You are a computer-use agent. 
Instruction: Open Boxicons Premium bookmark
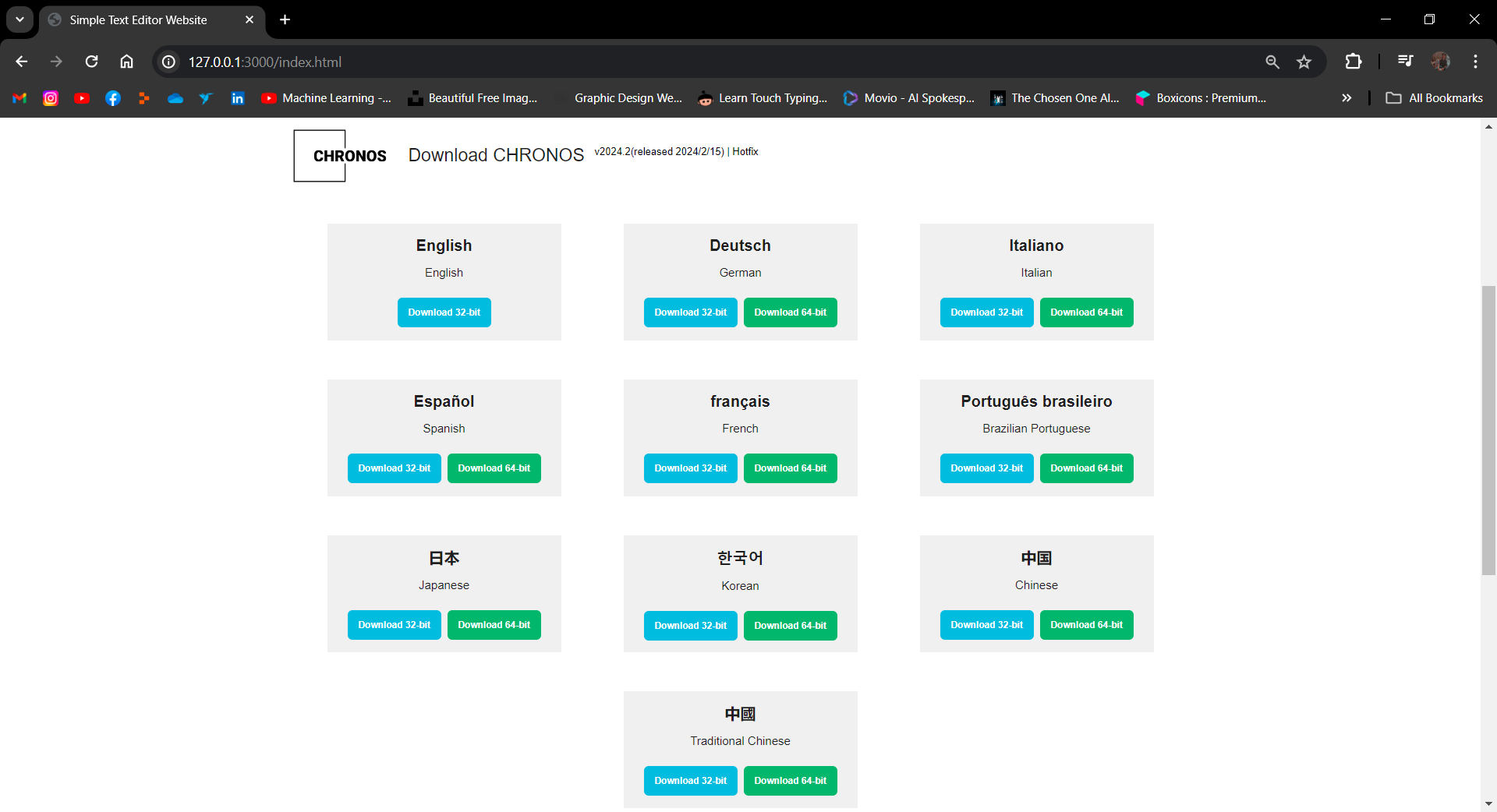click(x=1201, y=98)
